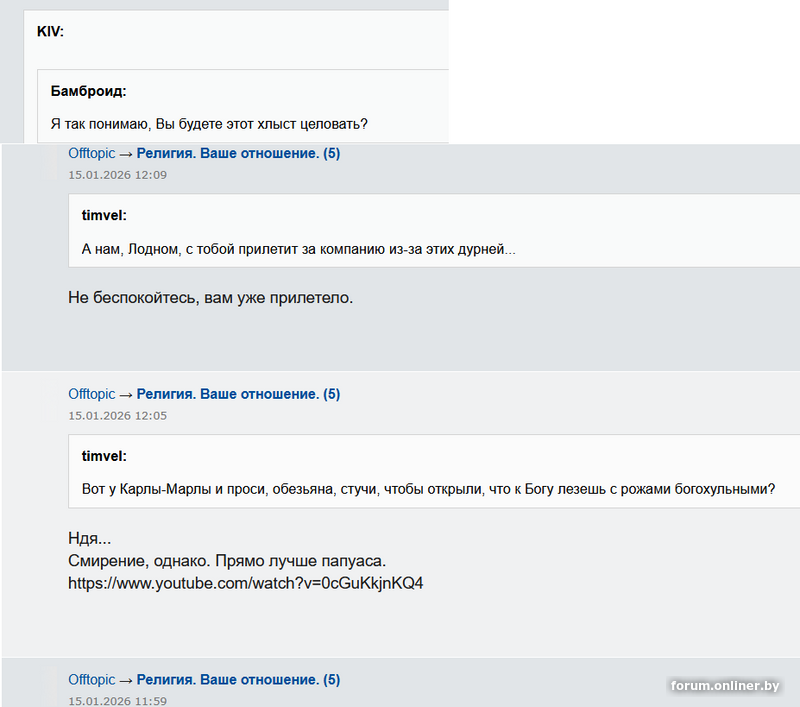Open the Offtopic link above the 12:05 post
Screen dimensions: 800x707
(x=91, y=394)
